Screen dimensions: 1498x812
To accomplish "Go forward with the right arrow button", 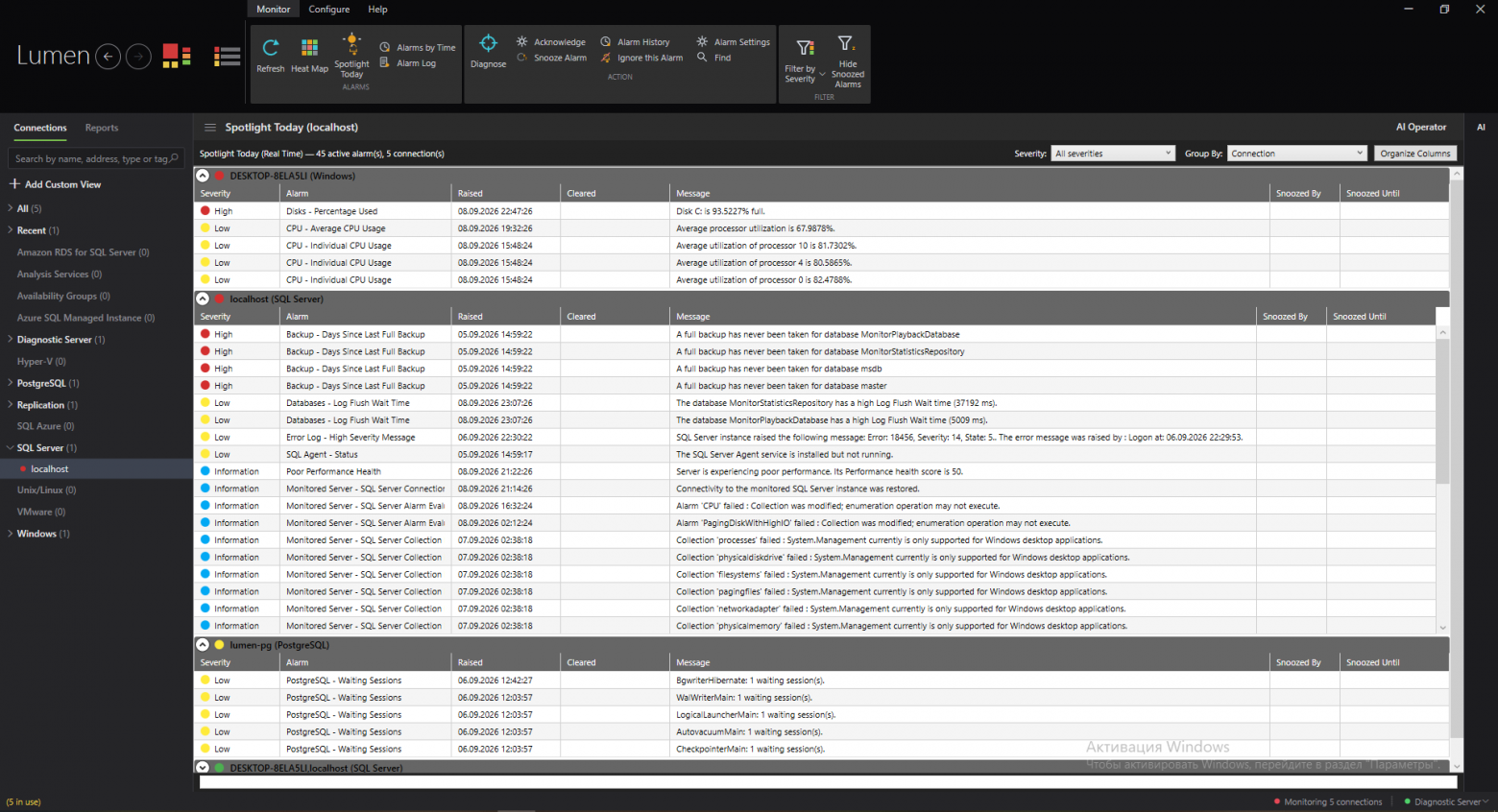I will pos(139,57).
